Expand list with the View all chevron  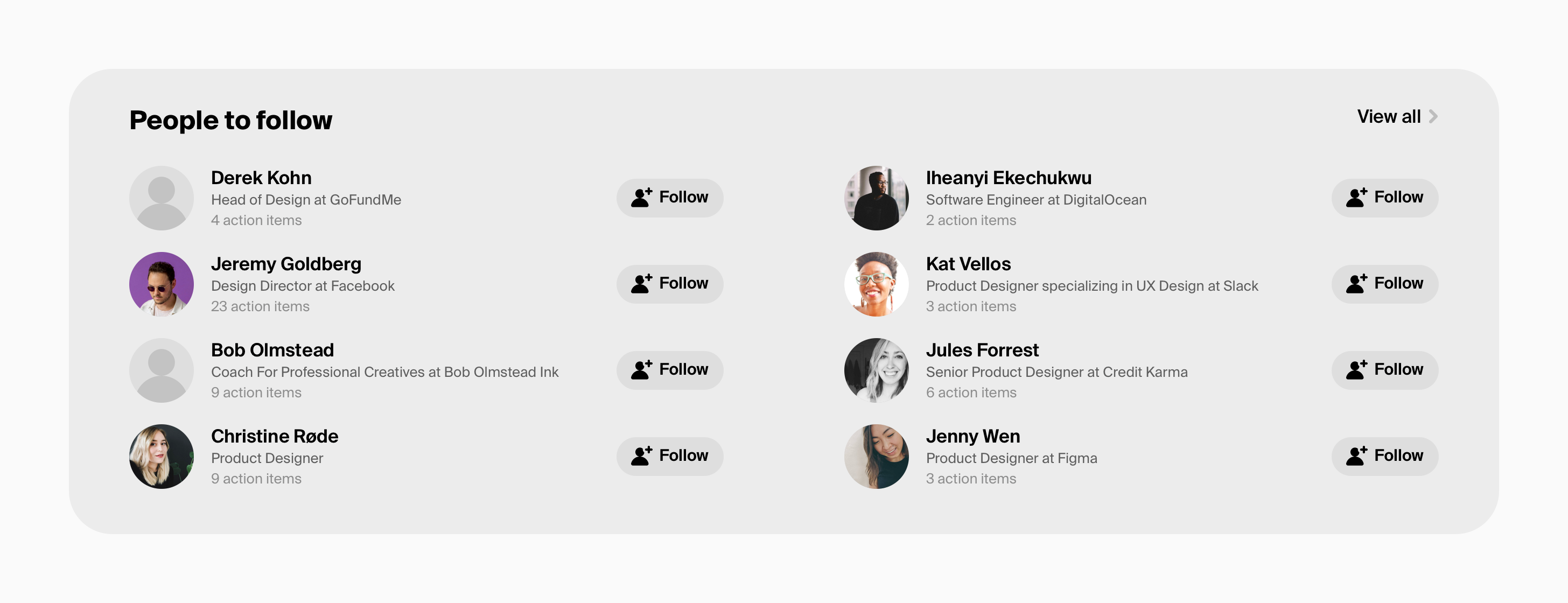click(x=1433, y=116)
